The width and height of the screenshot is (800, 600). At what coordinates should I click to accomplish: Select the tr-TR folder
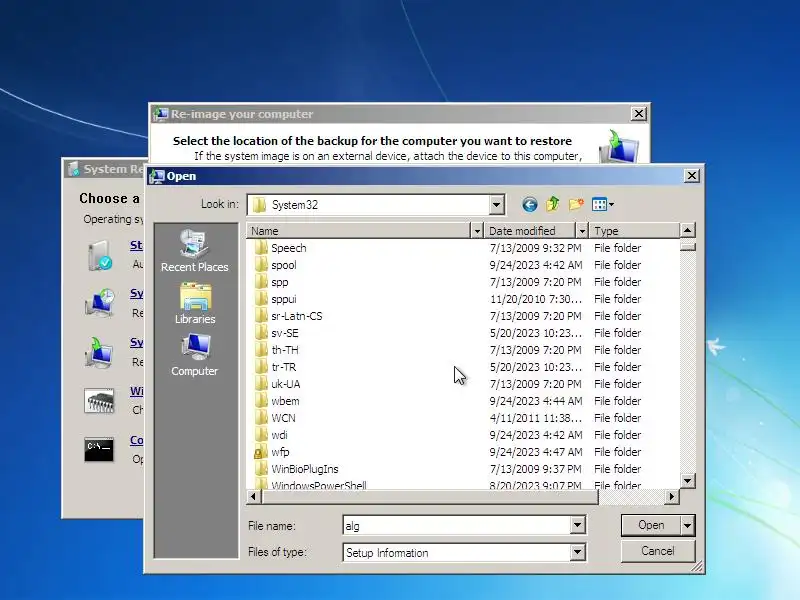pos(284,367)
